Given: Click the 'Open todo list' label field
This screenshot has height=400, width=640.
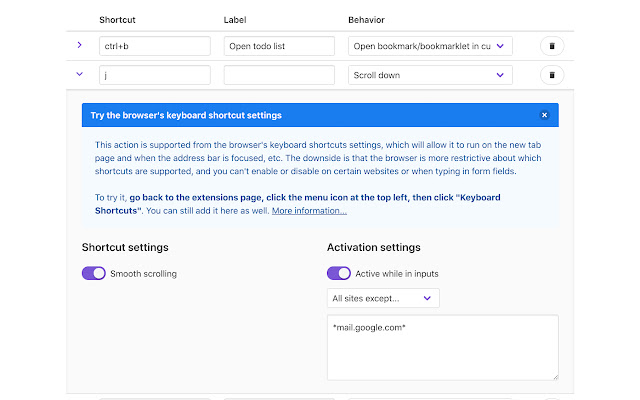Looking at the screenshot, I should (x=279, y=46).
